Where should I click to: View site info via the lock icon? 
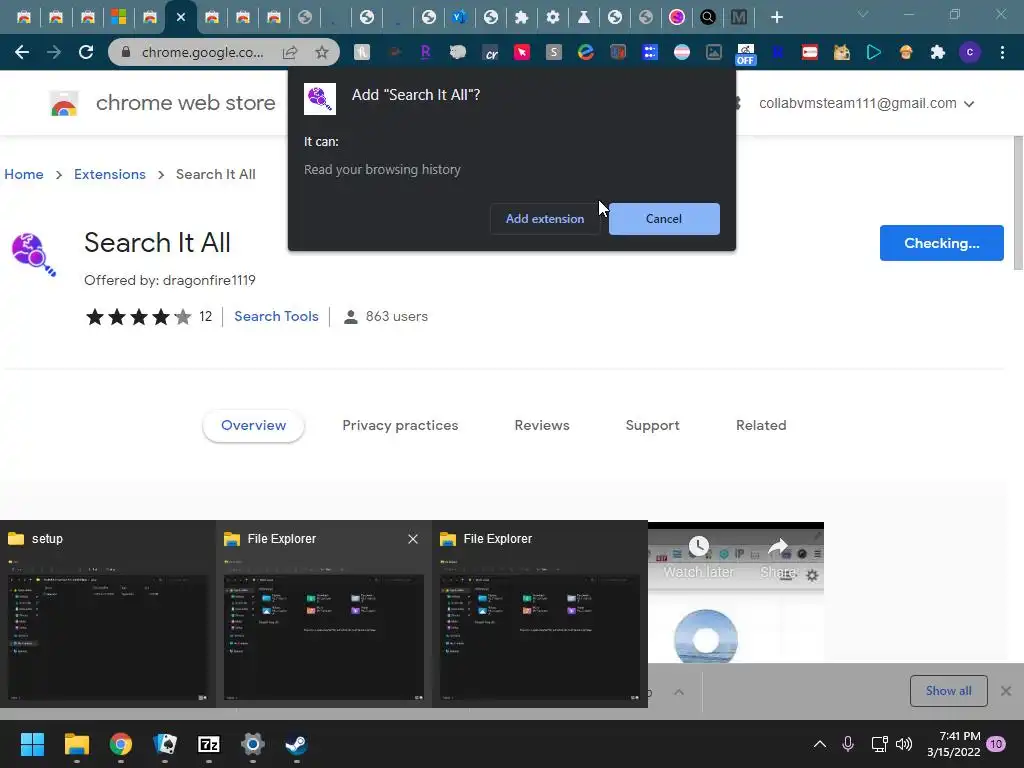[x=126, y=52]
